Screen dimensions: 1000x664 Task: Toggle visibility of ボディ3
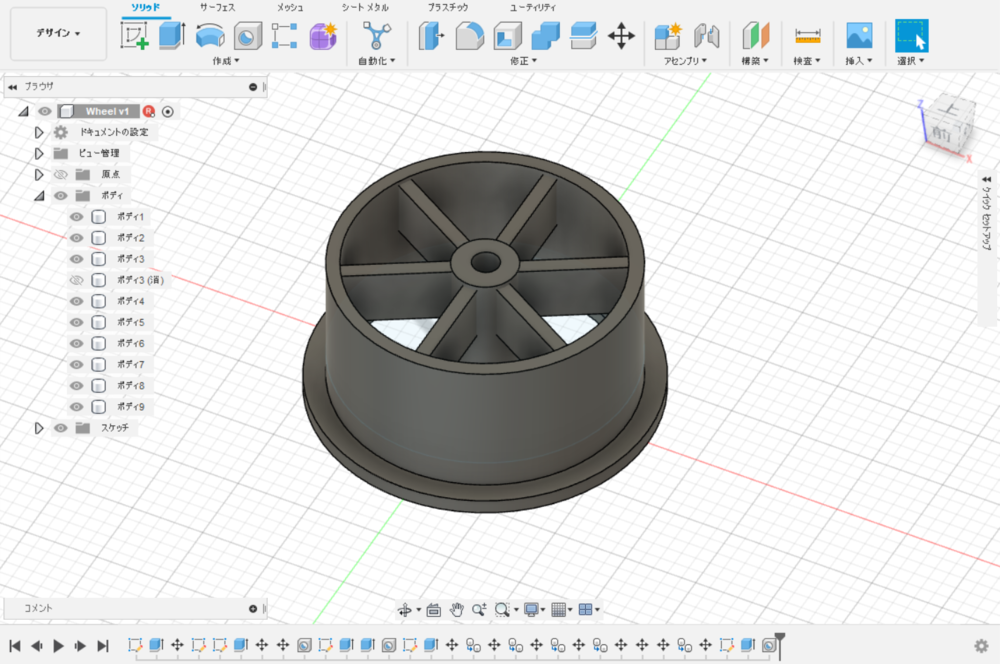[77, 259]
